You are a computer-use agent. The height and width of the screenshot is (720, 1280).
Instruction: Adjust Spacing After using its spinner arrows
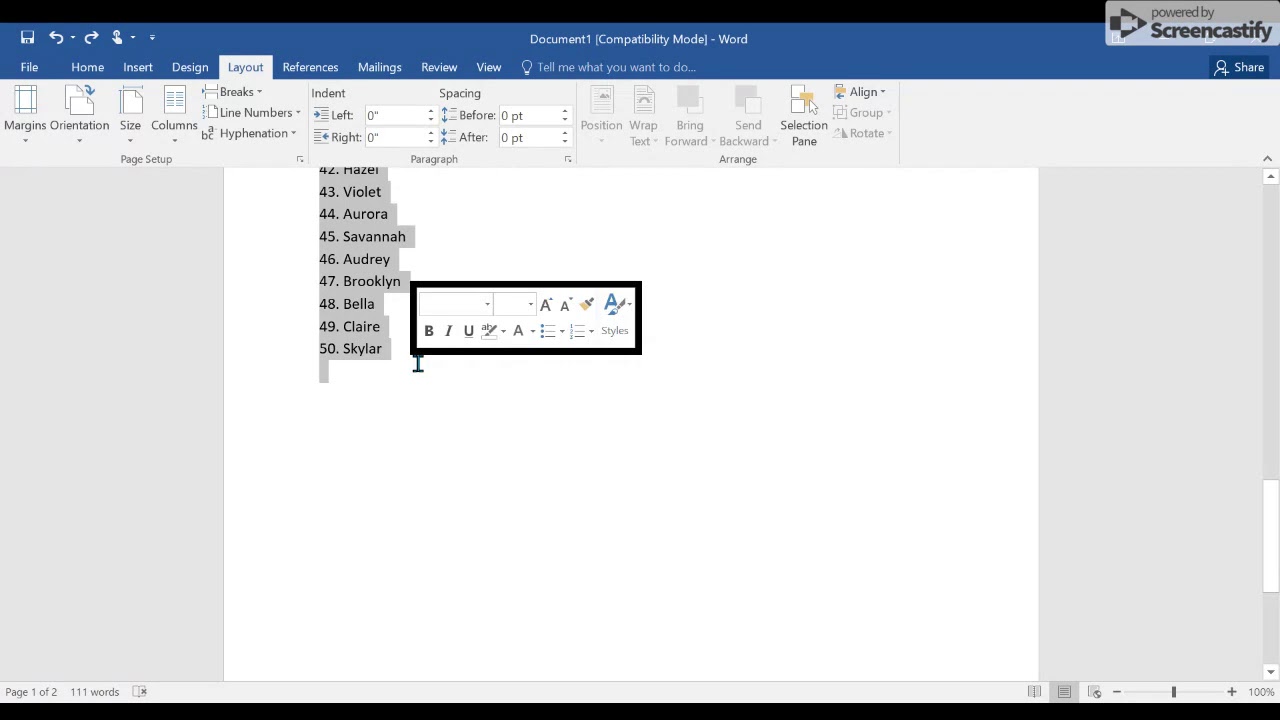tap(565, 137)
